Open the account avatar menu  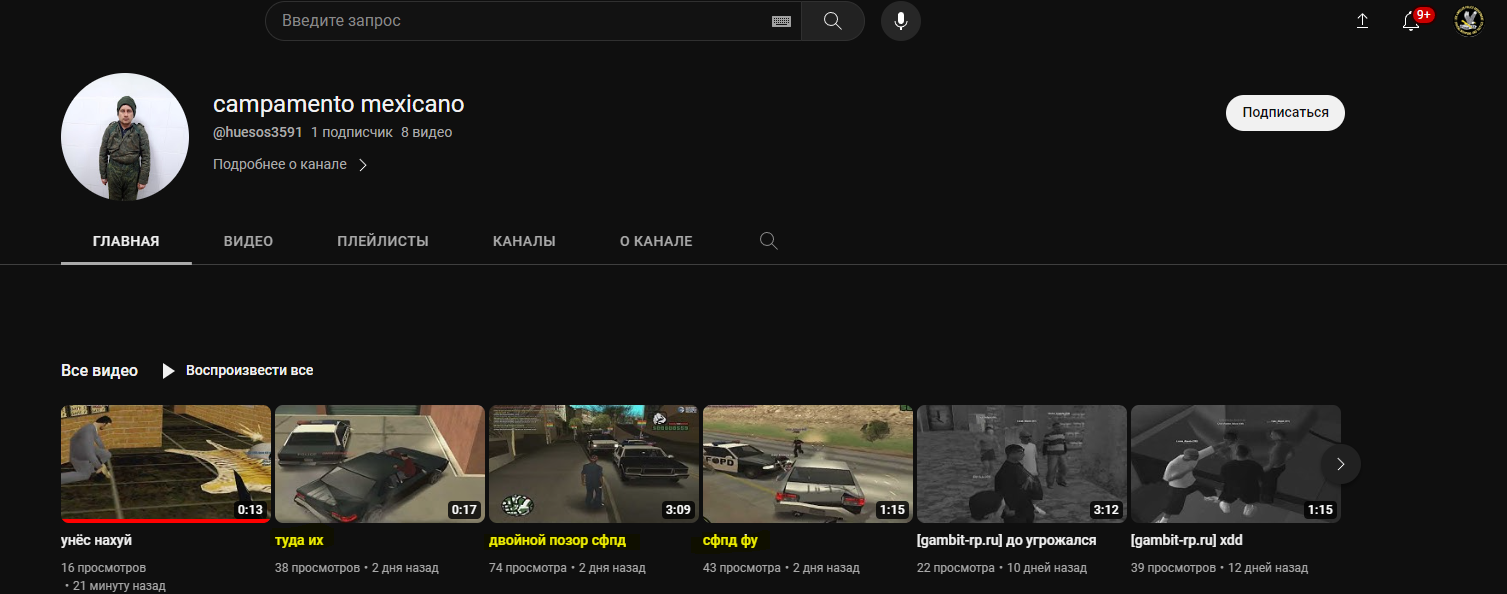click(x=1468, y=21)
